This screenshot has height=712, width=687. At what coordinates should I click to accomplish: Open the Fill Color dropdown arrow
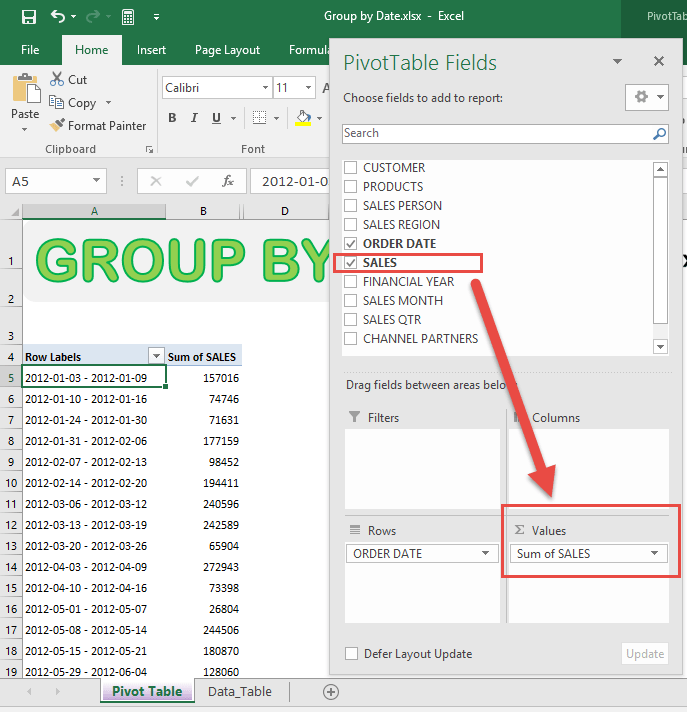point(319,119)
